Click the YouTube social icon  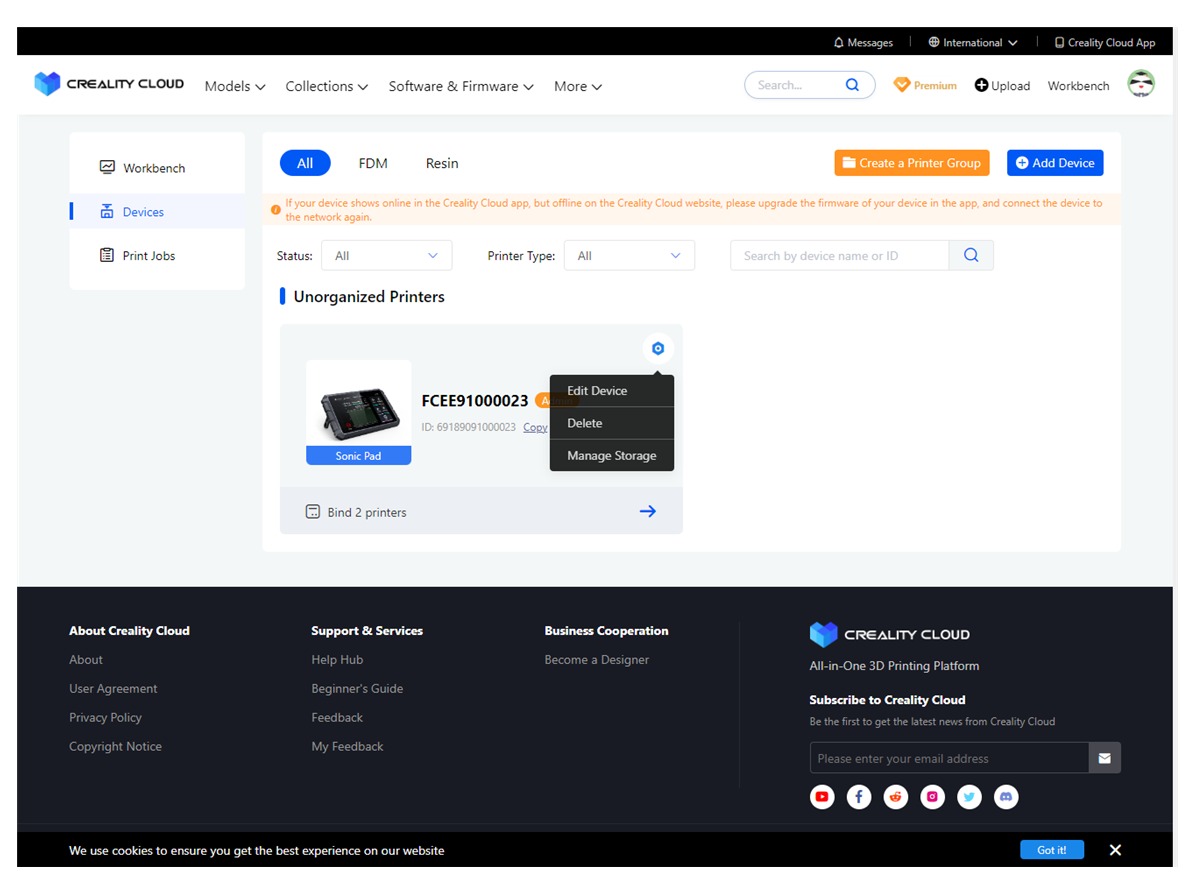pyautogui.click(x=822, y=797)
